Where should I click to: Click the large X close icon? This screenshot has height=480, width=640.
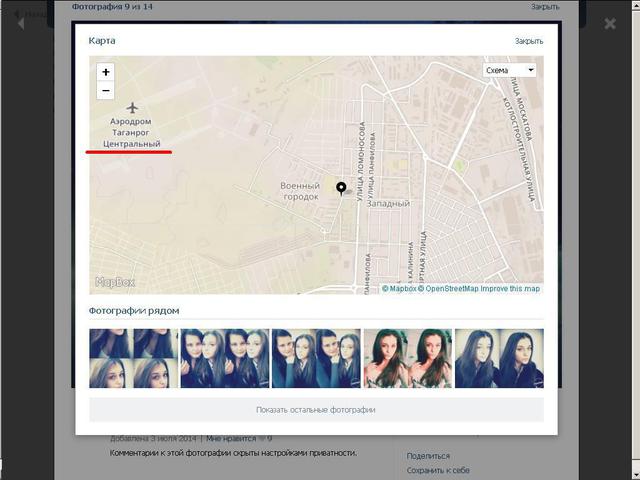(610, 23)
